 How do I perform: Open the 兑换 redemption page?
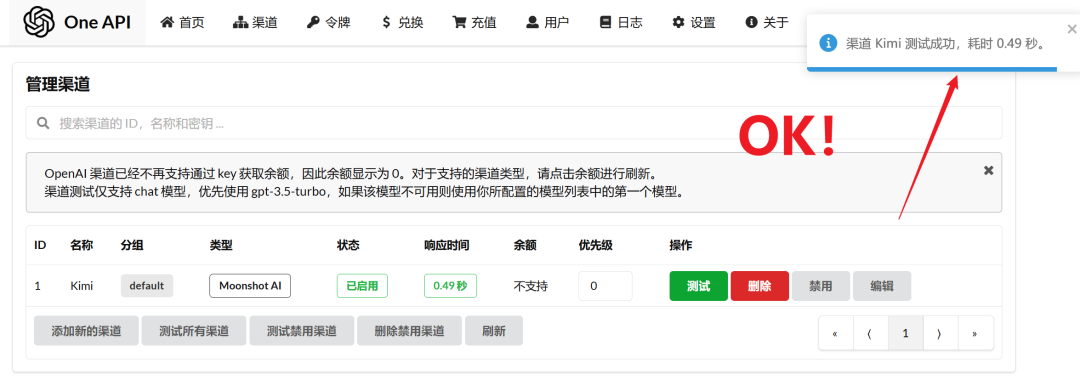click(x=402, y=22)
